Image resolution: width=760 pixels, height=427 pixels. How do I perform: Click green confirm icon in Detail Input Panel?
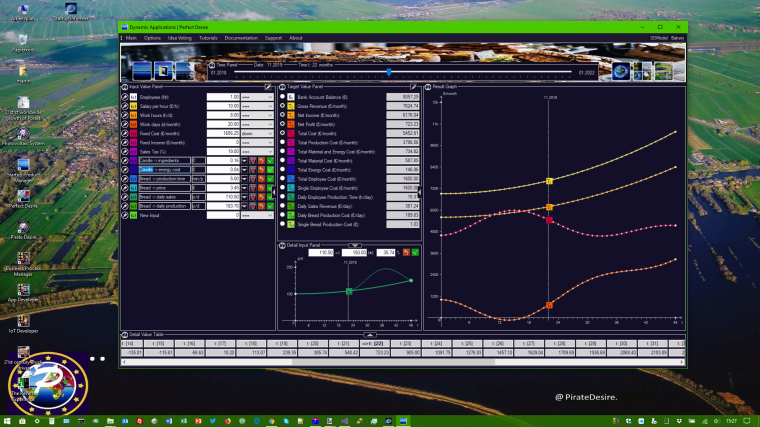point(415,253)
